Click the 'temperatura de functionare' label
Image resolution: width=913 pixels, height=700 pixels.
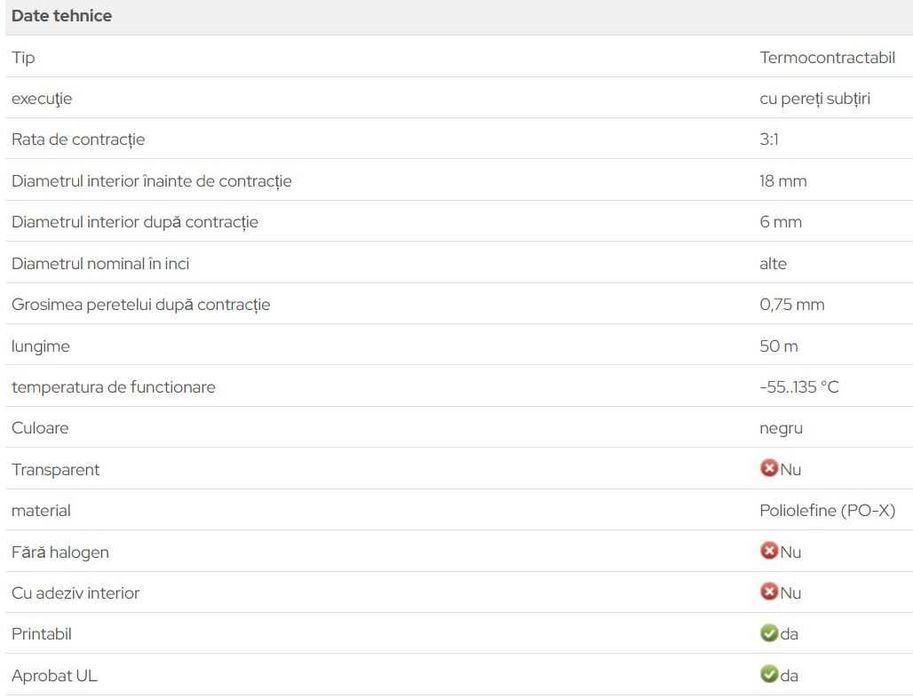(113, 387)
